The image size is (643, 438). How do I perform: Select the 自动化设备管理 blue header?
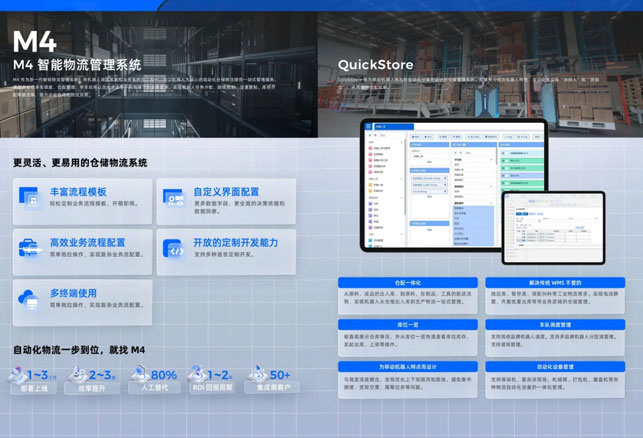[555, 367]
